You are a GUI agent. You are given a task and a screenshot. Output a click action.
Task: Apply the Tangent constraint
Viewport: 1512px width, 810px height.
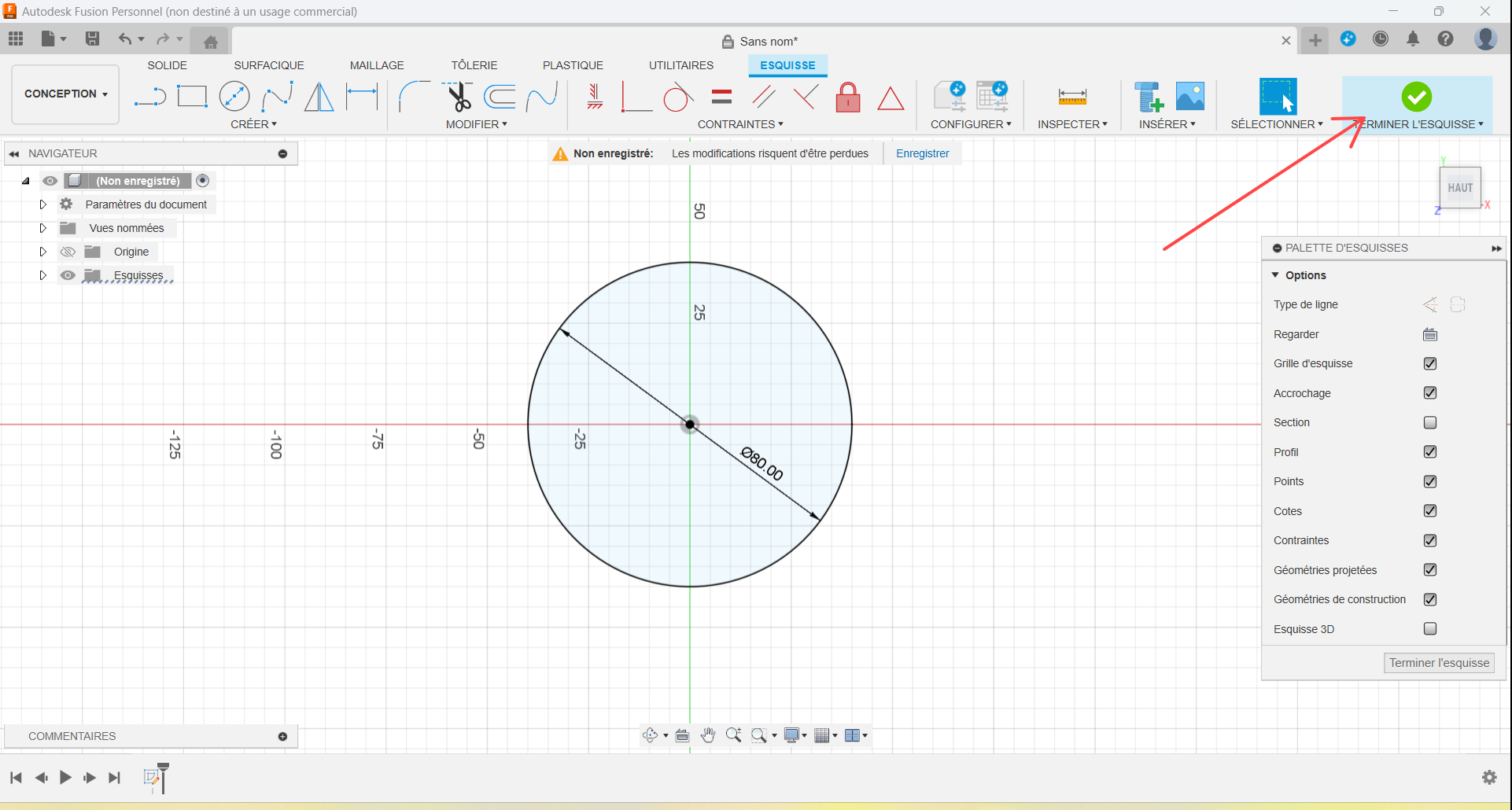tap(678, 98)
